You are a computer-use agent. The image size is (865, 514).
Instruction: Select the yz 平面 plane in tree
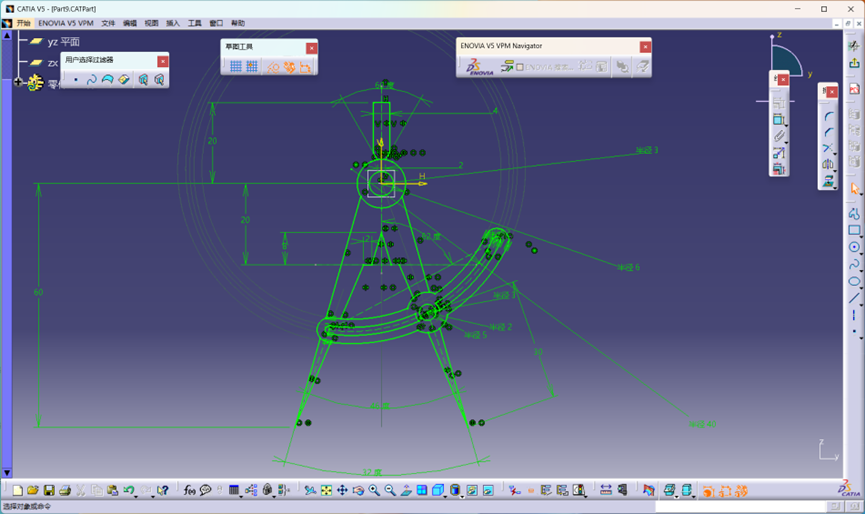click(65, 41)
